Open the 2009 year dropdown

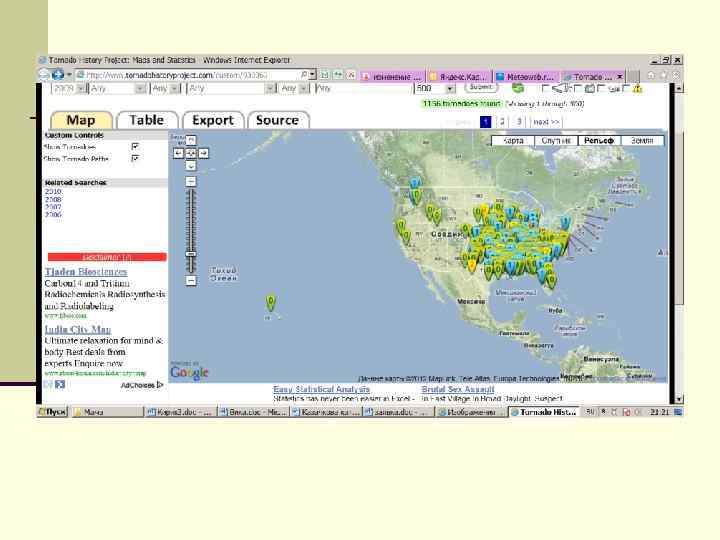69,88
